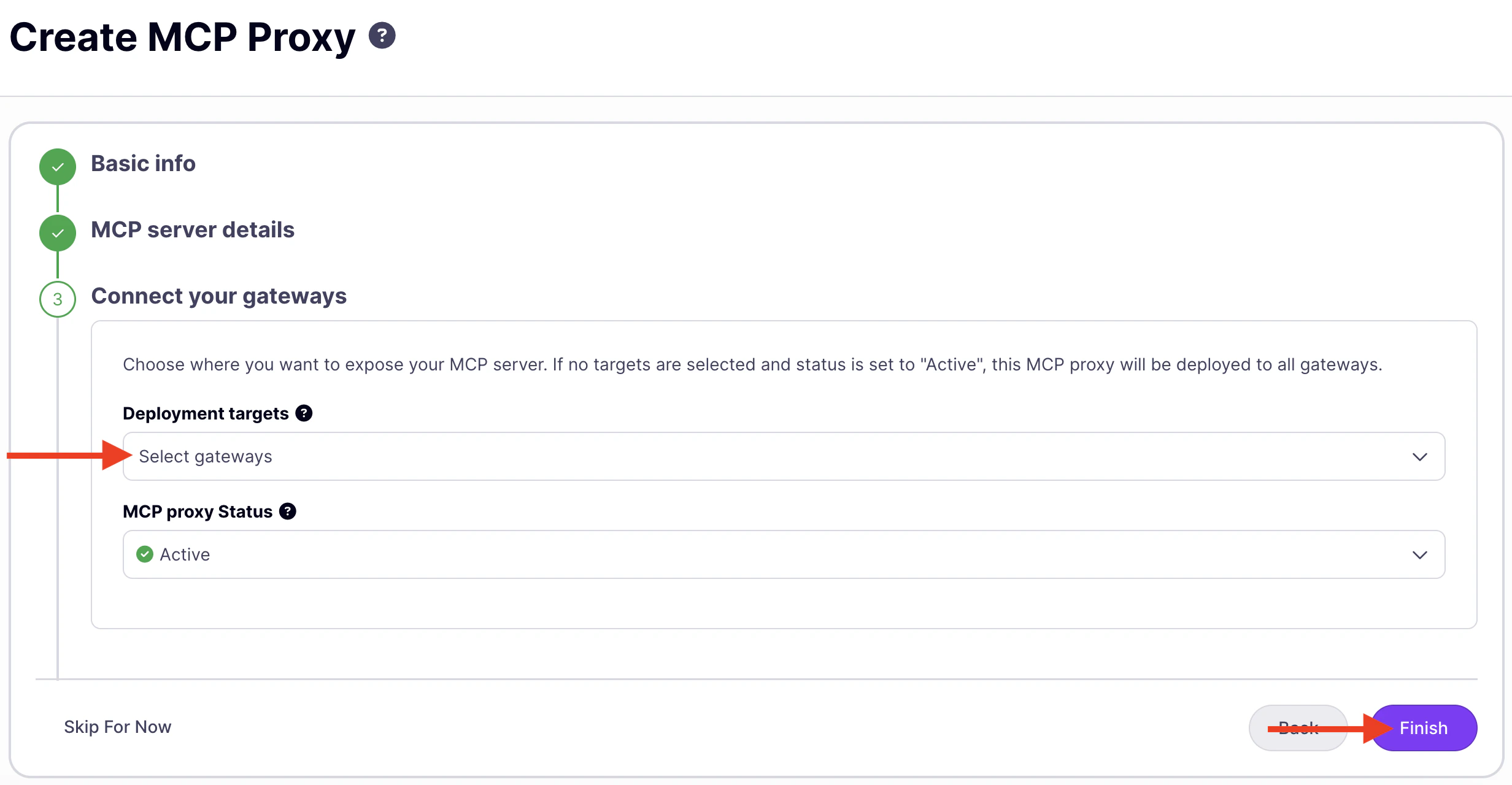1512x785 pixels.
Task: Open the Deployment targets help tooltip icon
Action: (304, 413)
